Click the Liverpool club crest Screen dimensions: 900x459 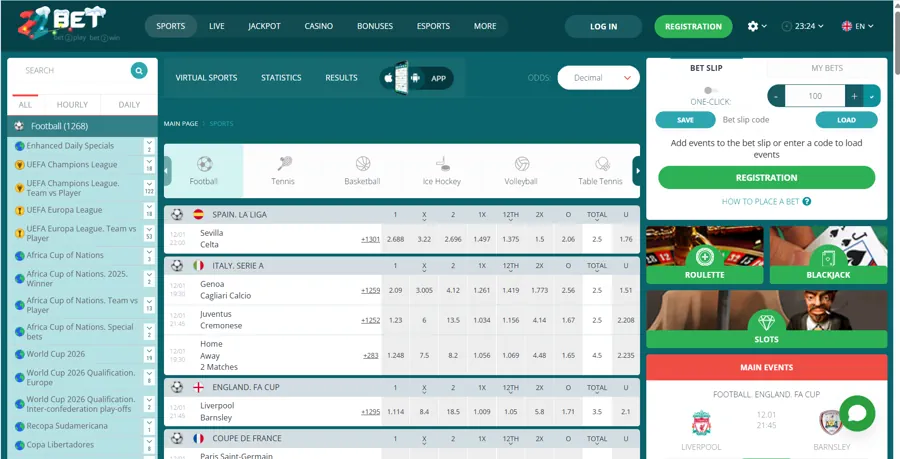tap(701, 423)
